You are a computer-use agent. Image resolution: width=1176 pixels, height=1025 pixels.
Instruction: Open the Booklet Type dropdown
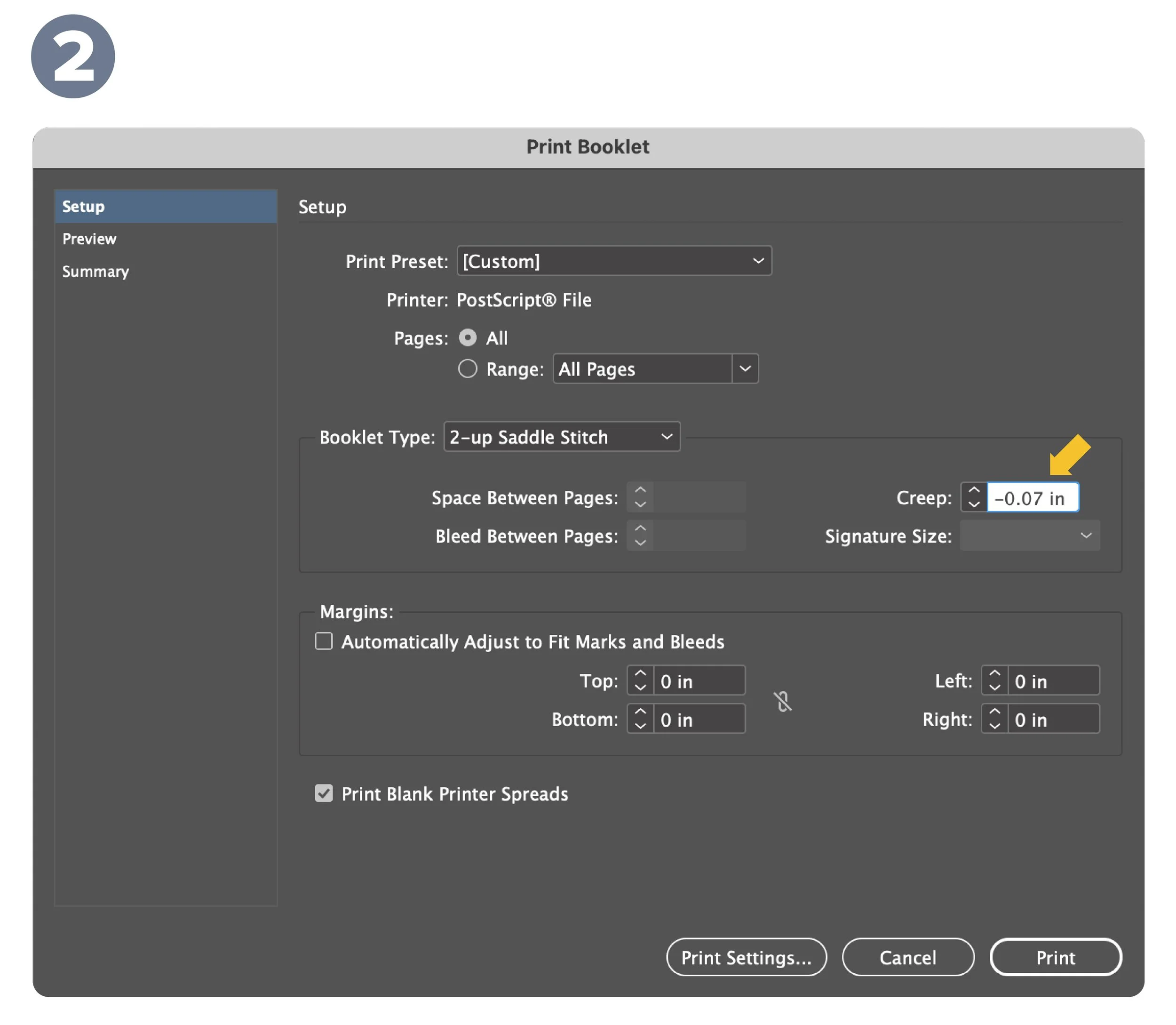coord(561,437)
